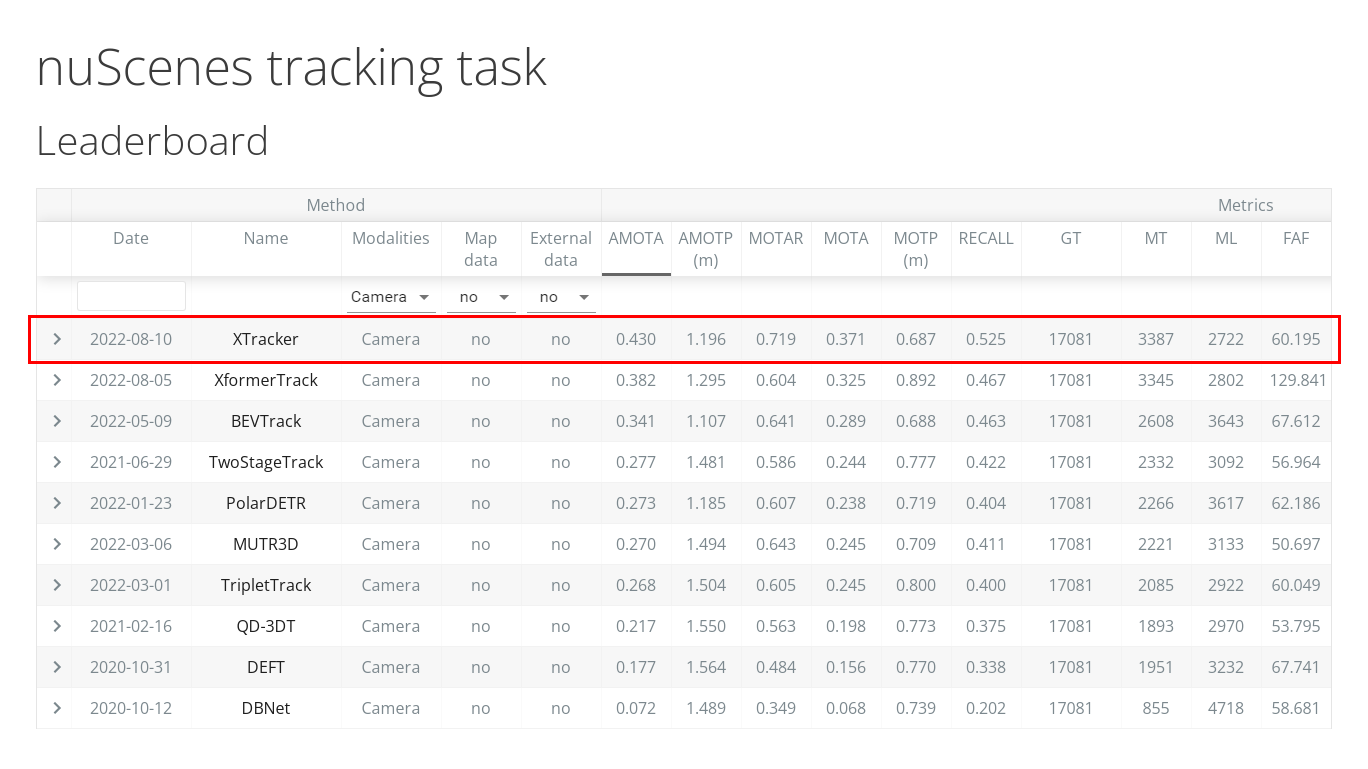Screen dimensions: 1368x769
Task: Click AMOTA value 0.430
Action: point(636,339)
